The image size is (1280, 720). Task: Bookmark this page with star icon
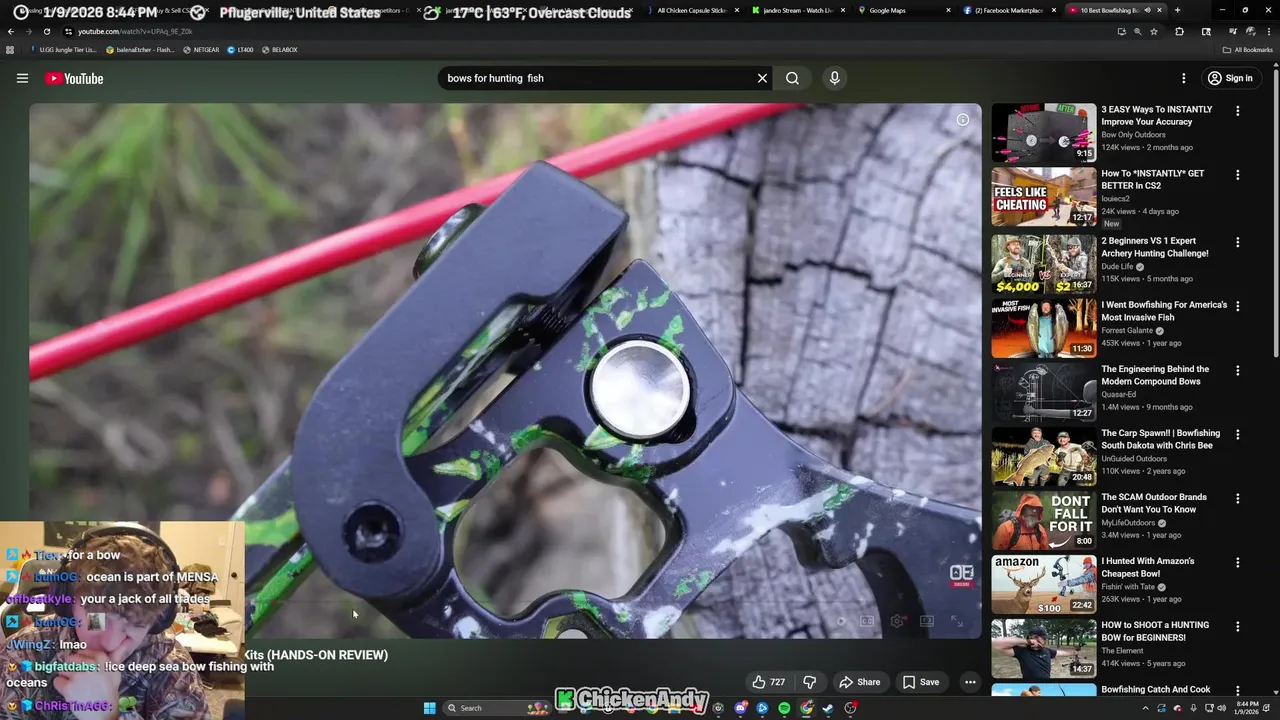[x=1154, y=31]
